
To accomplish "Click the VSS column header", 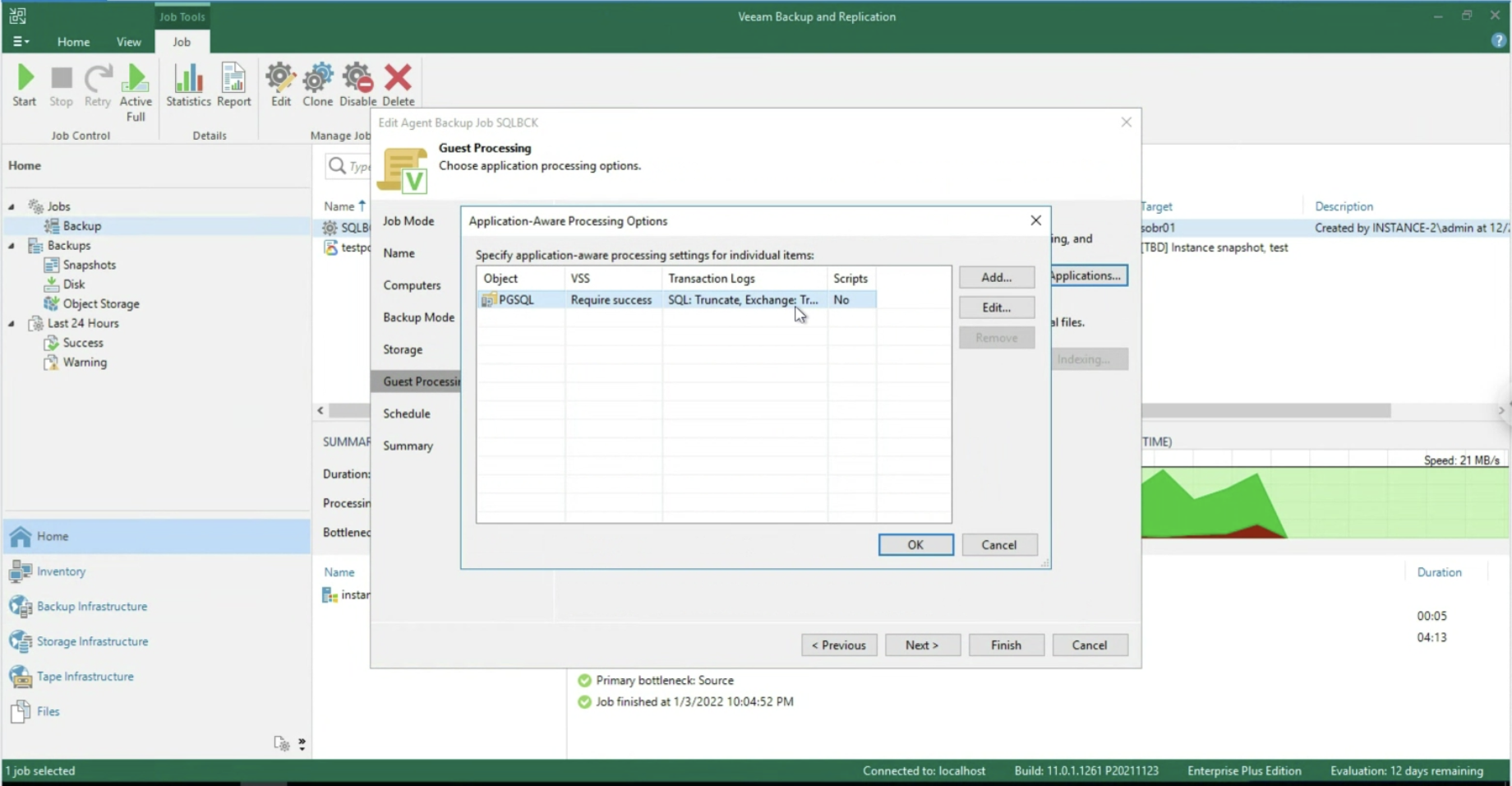I will pos(613,278).
